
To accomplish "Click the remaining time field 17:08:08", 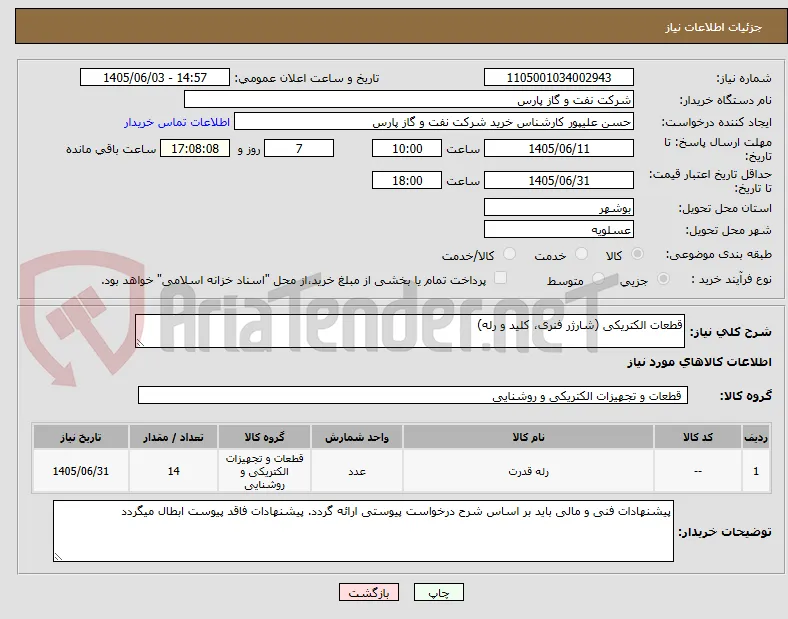I will pos(194,148).
